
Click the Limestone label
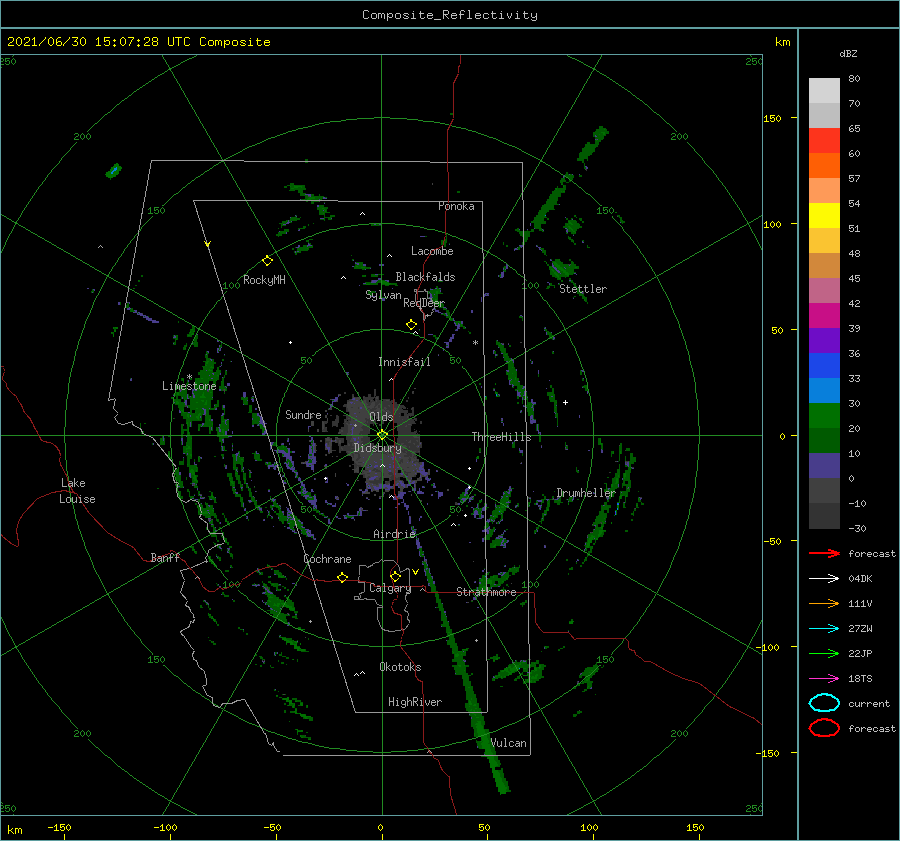click(189, 386)
